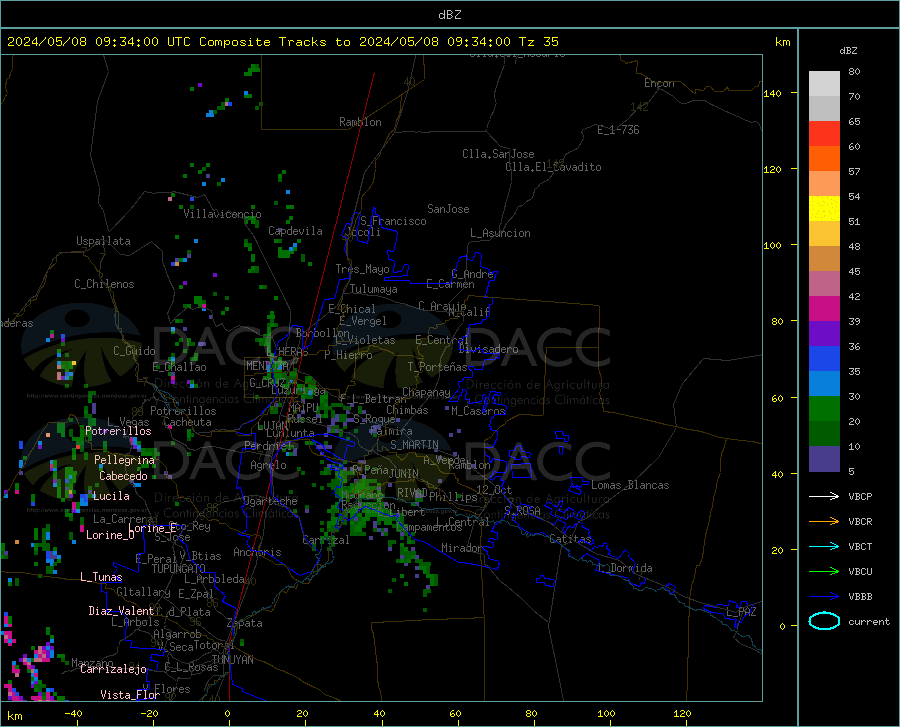Image resolution: width=900 pixels, height=727 pixels.
Task: Click the Potrerillos pink label
Action: [x=118, y=431]
